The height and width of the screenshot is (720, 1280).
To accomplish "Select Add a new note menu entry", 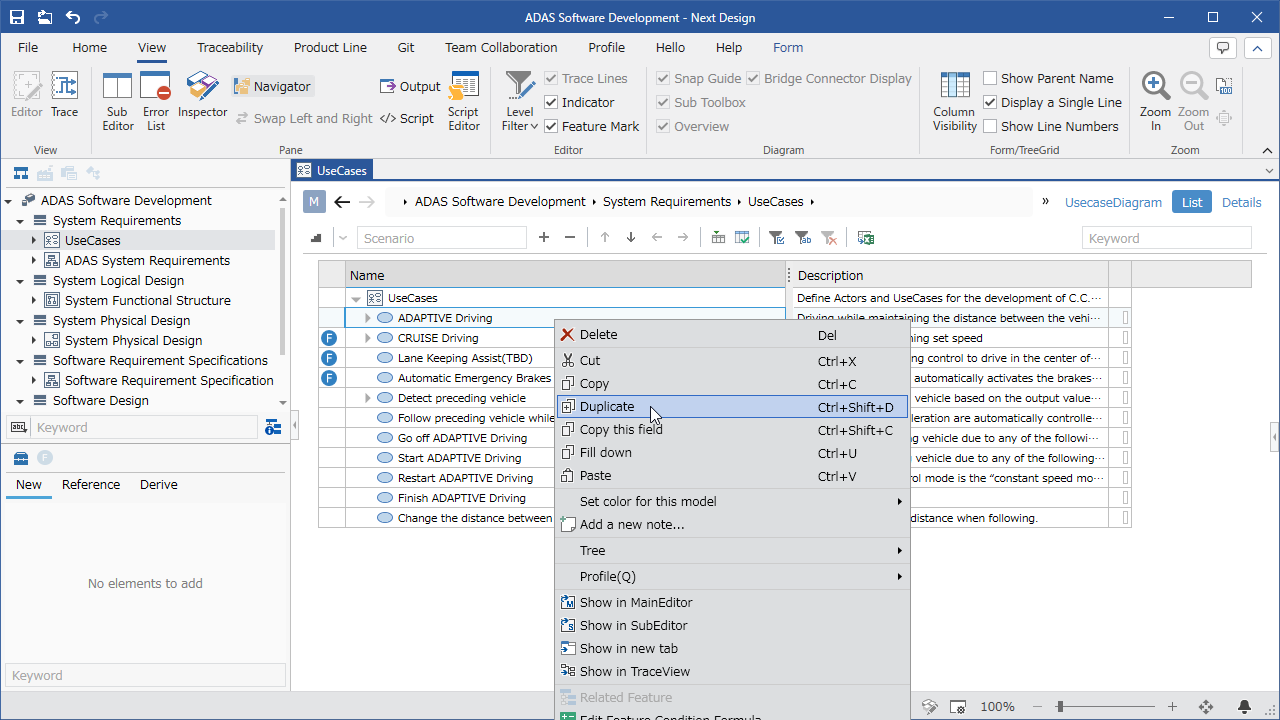I will pos(732,525).
